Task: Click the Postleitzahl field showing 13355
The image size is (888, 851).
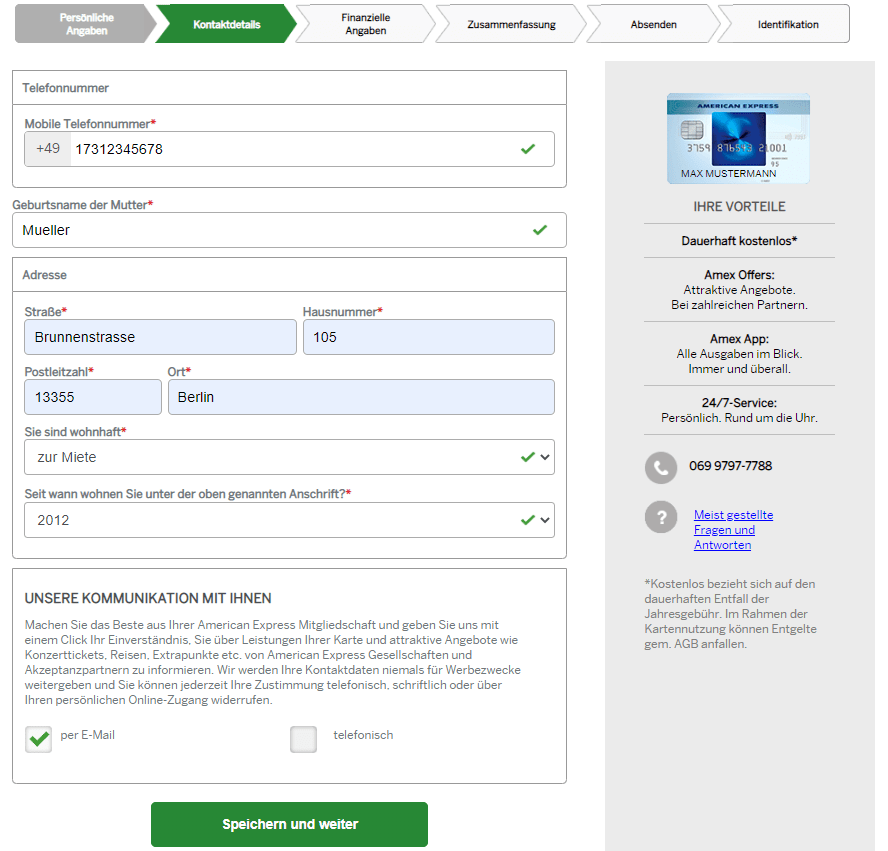Action: (x=93, y=397)
